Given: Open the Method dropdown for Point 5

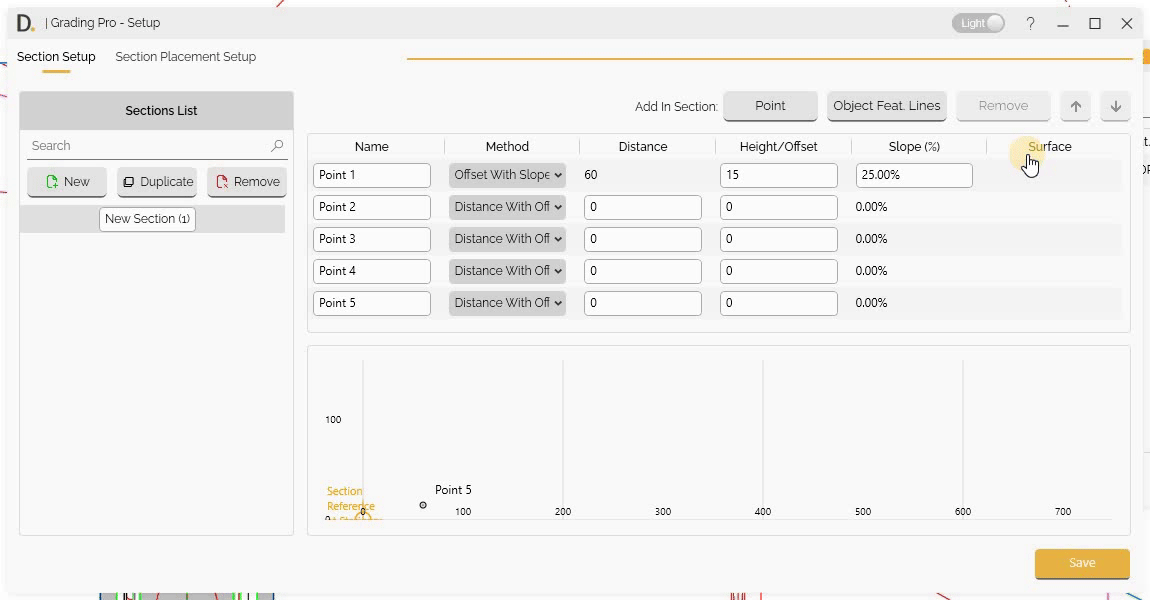Looking at the screenshot, I should pyautogui.click(x=507, y=302).
